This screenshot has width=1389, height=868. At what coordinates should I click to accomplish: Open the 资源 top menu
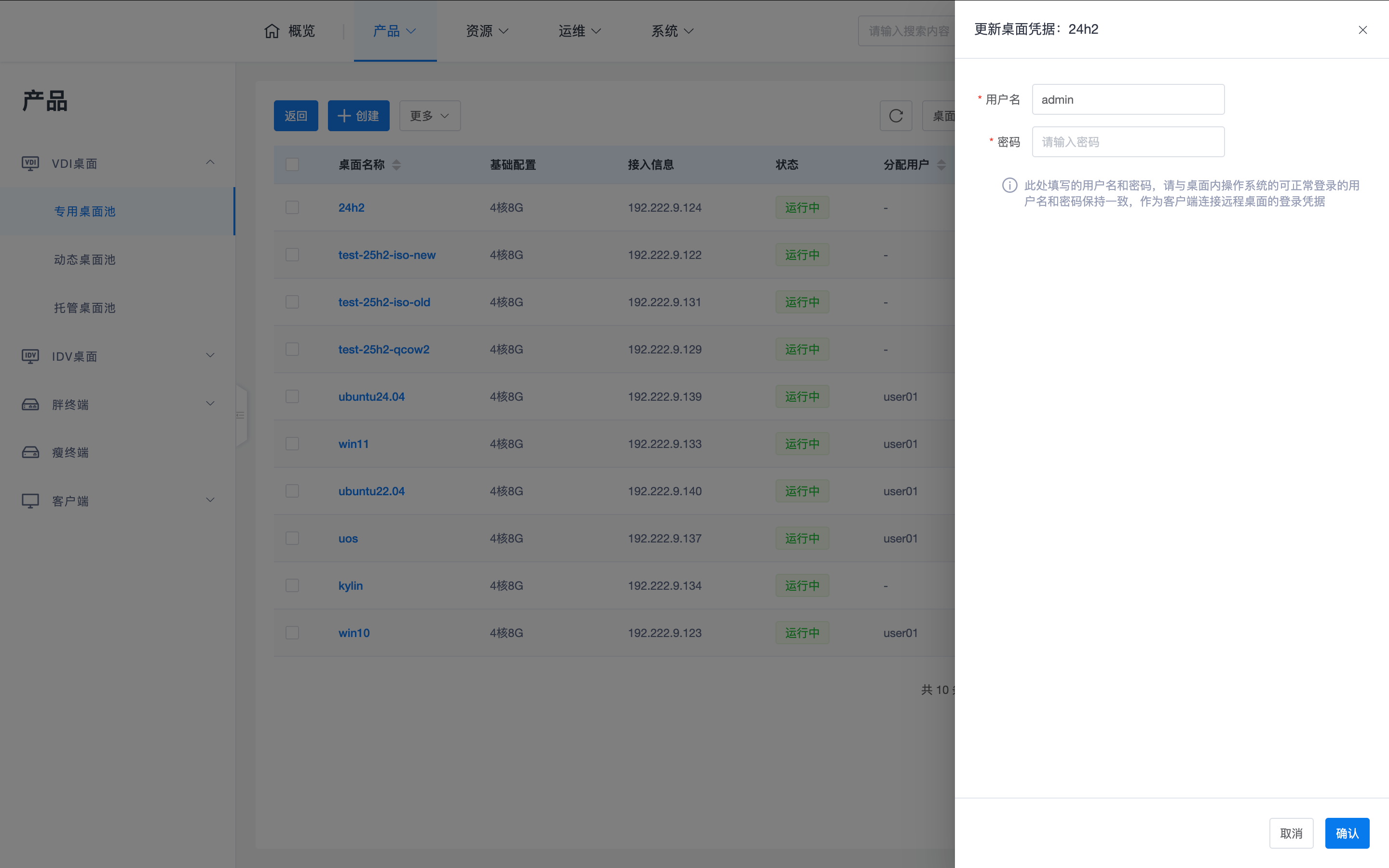click(487, 31)
